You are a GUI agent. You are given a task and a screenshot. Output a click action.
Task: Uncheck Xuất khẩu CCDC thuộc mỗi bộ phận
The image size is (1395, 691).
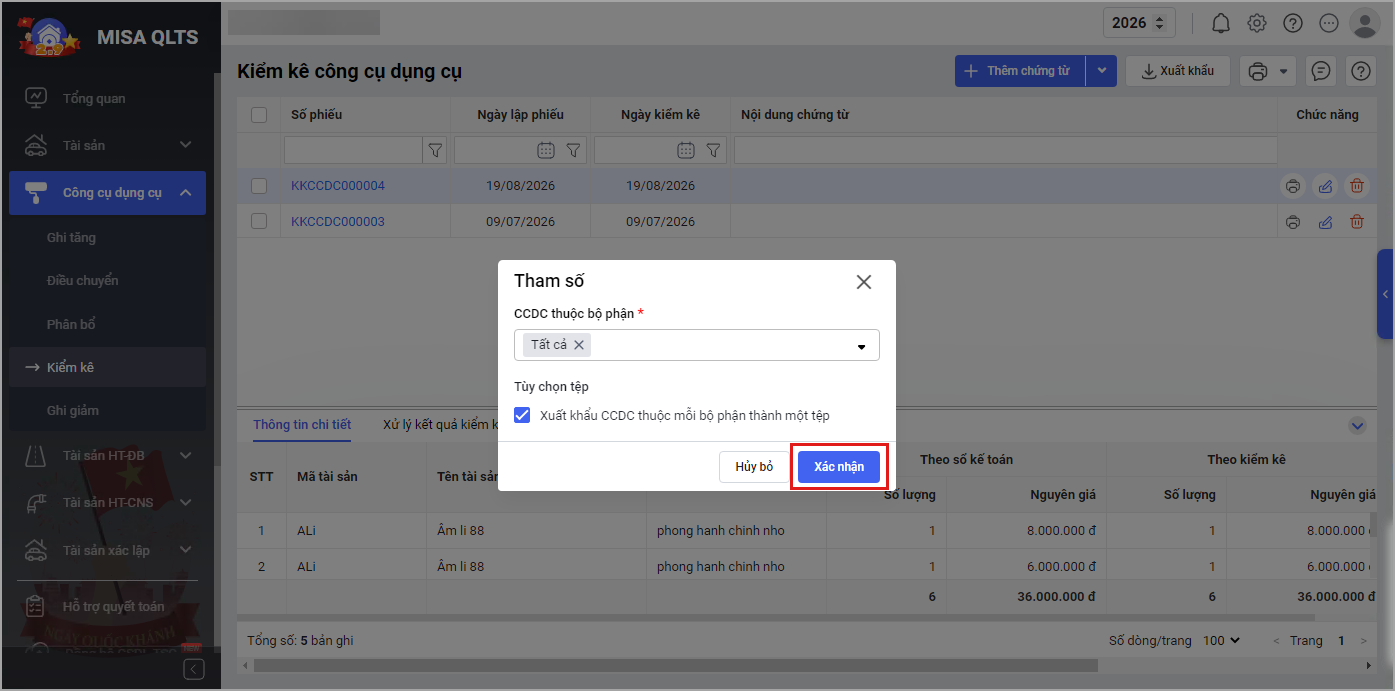coord(522,415)
